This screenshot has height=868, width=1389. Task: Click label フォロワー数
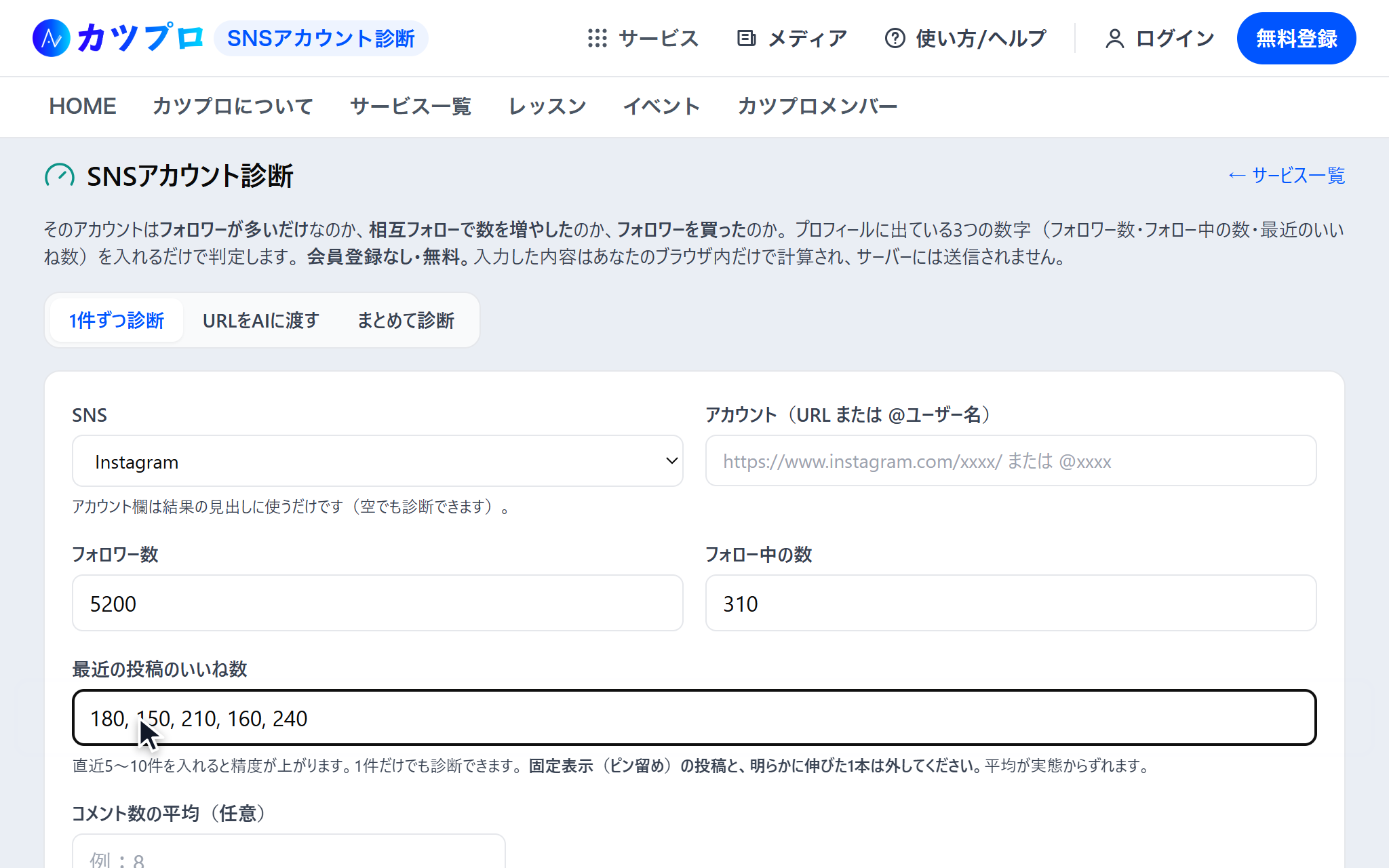(x=115, y=554)
